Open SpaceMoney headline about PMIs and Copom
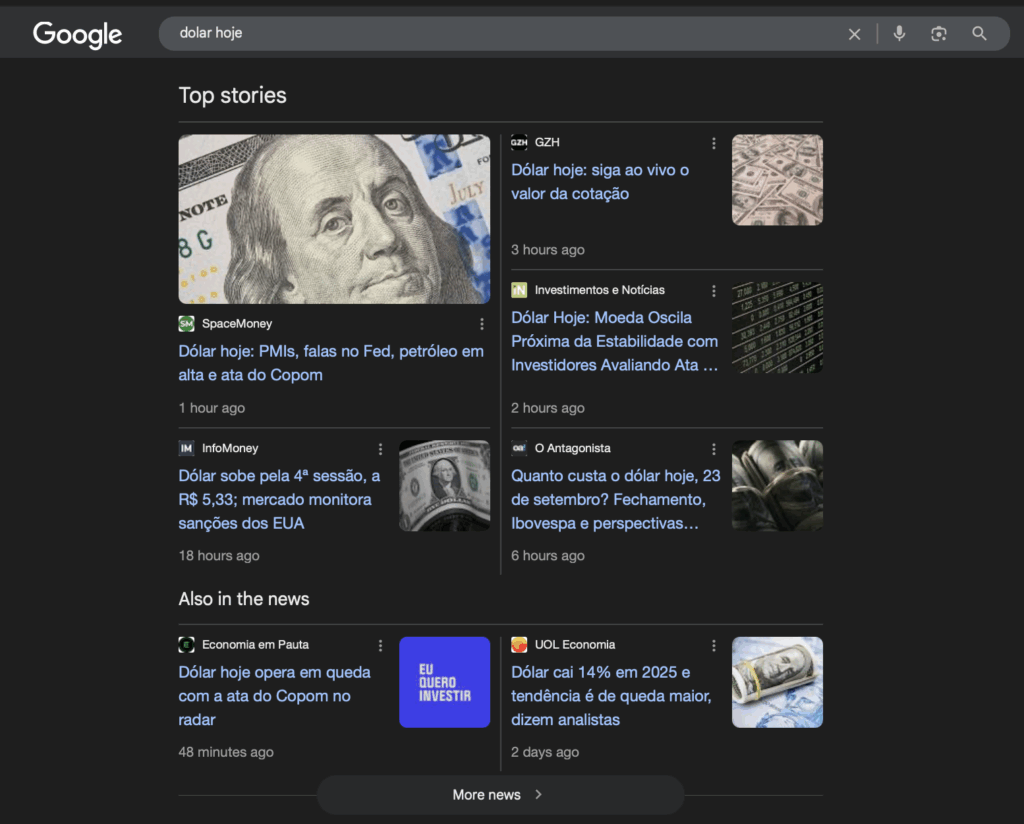The width and height of the screenshot is (1024, 824). point(331,363)
